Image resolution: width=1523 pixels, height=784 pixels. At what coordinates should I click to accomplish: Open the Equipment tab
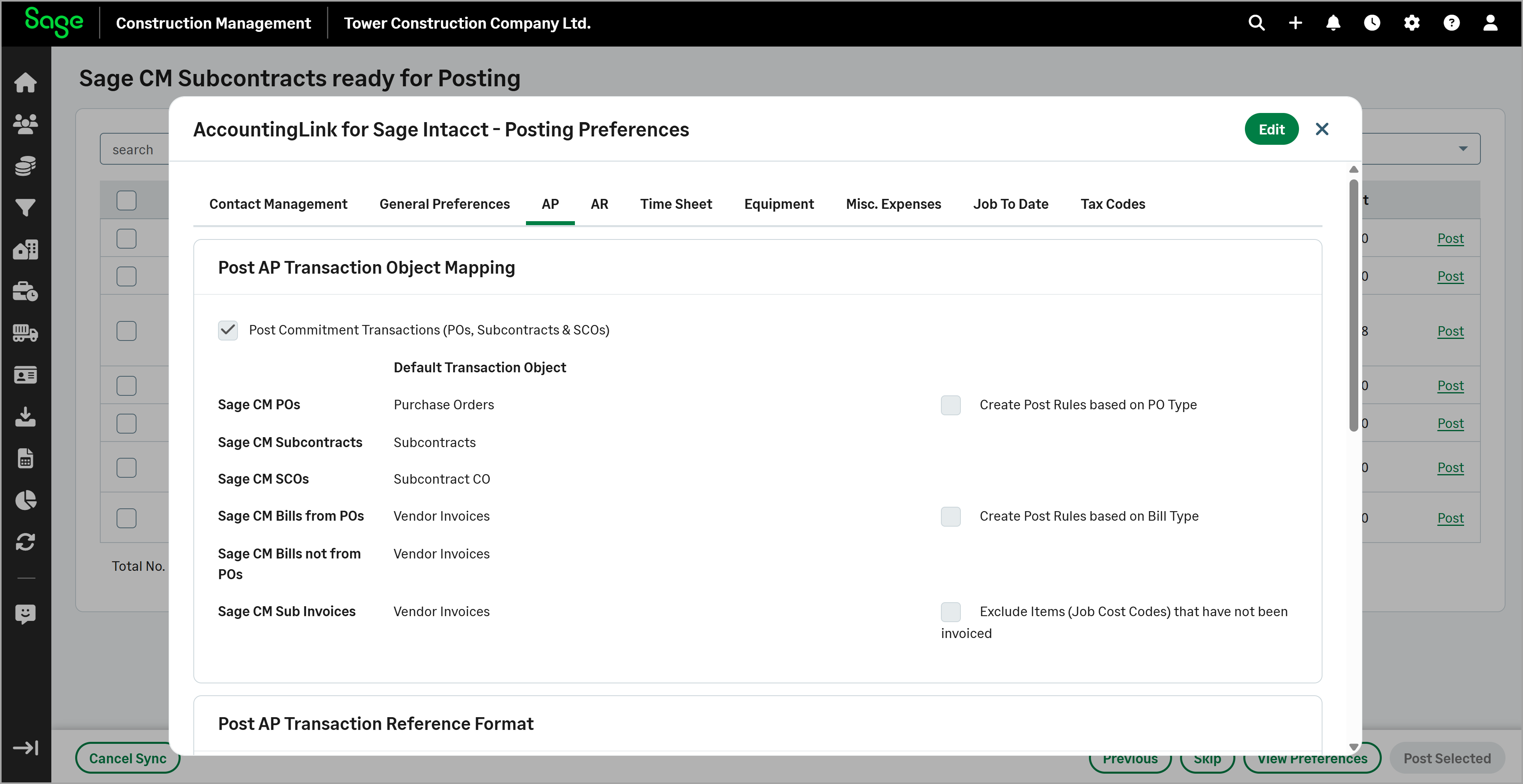pos(779,204)
